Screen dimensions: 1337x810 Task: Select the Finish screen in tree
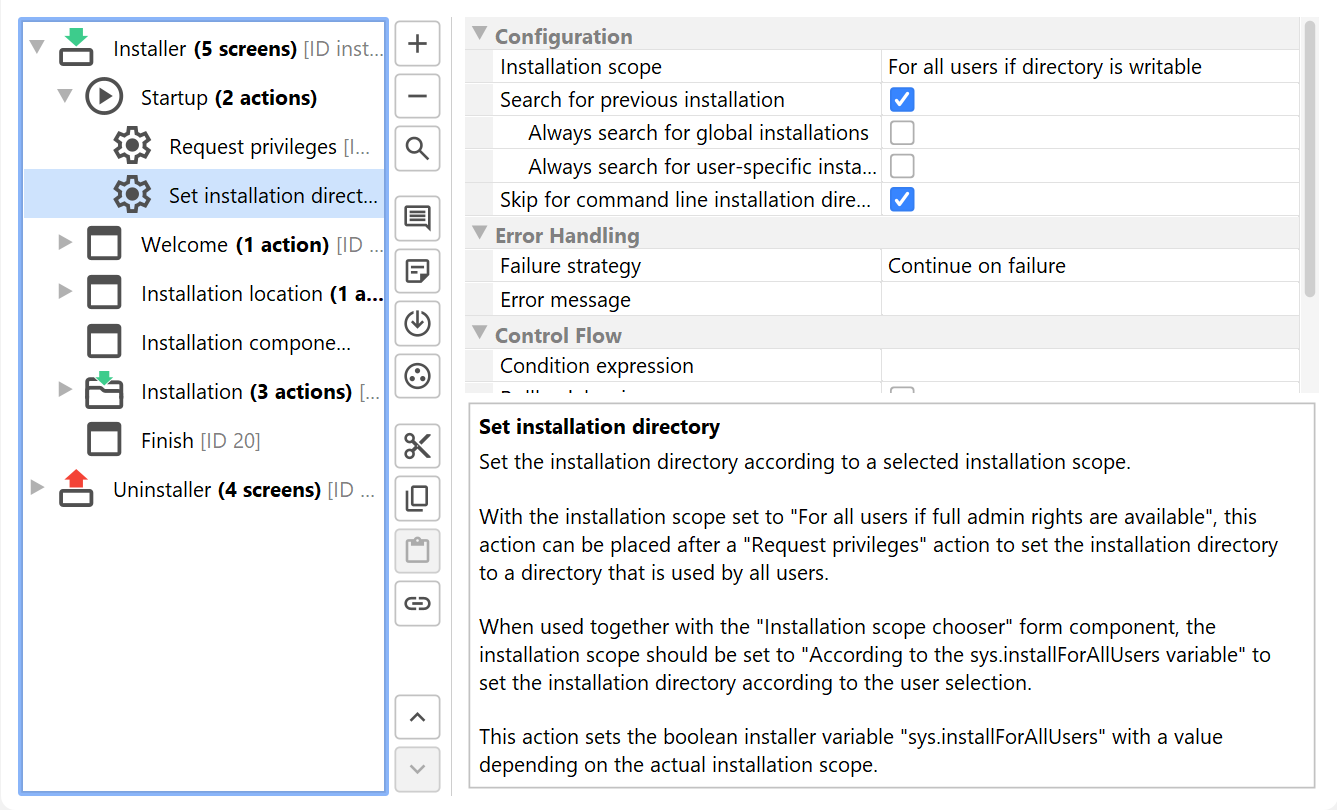coord(167,440)
